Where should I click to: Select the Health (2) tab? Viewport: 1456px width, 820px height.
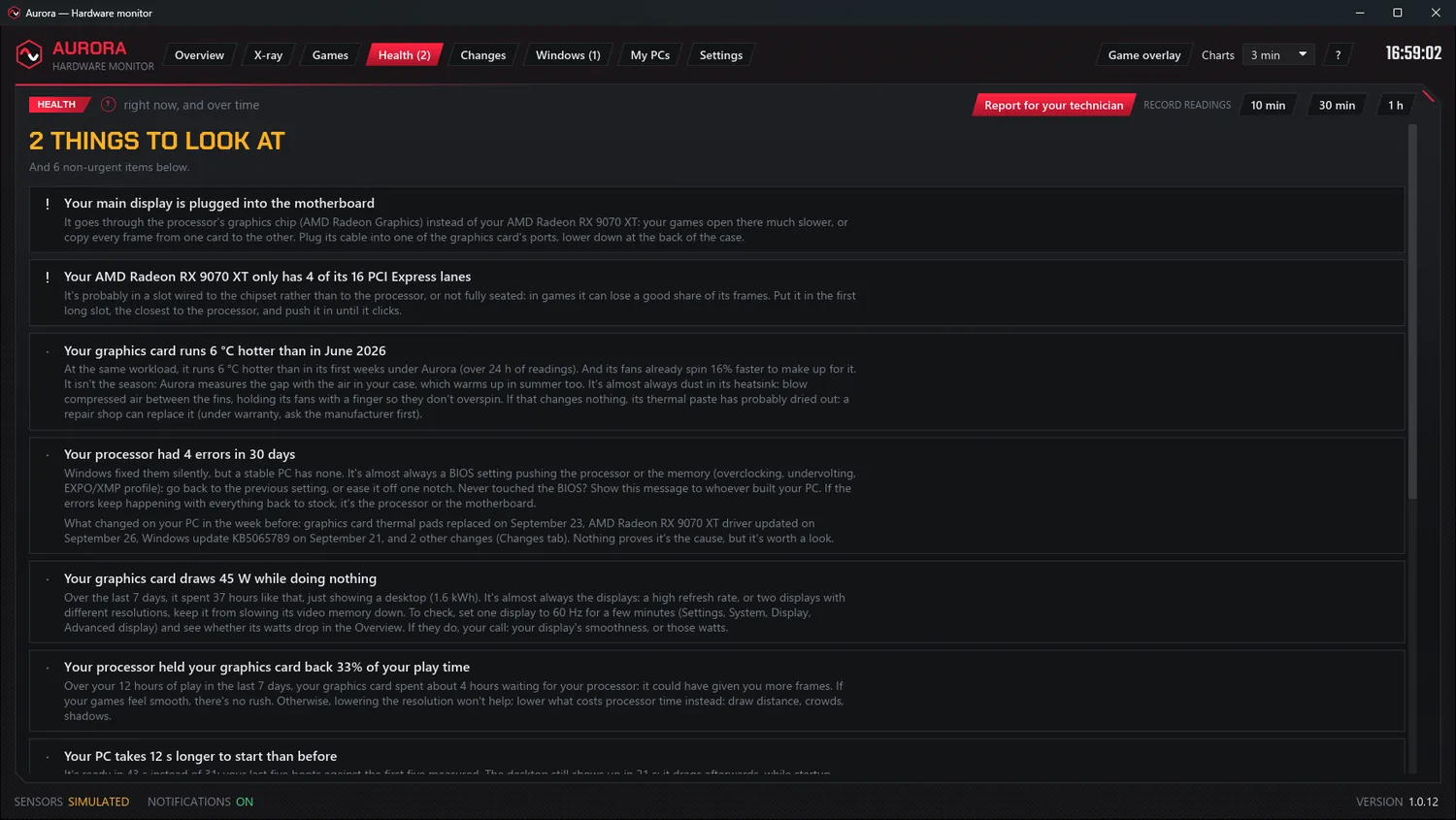coord(404,55)
